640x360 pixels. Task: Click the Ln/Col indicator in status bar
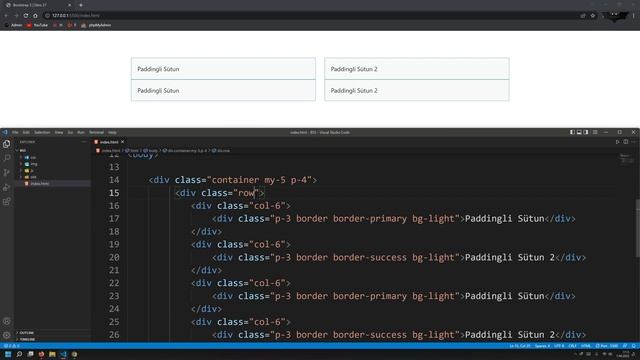pyautogui.click(x=520, y=346)
